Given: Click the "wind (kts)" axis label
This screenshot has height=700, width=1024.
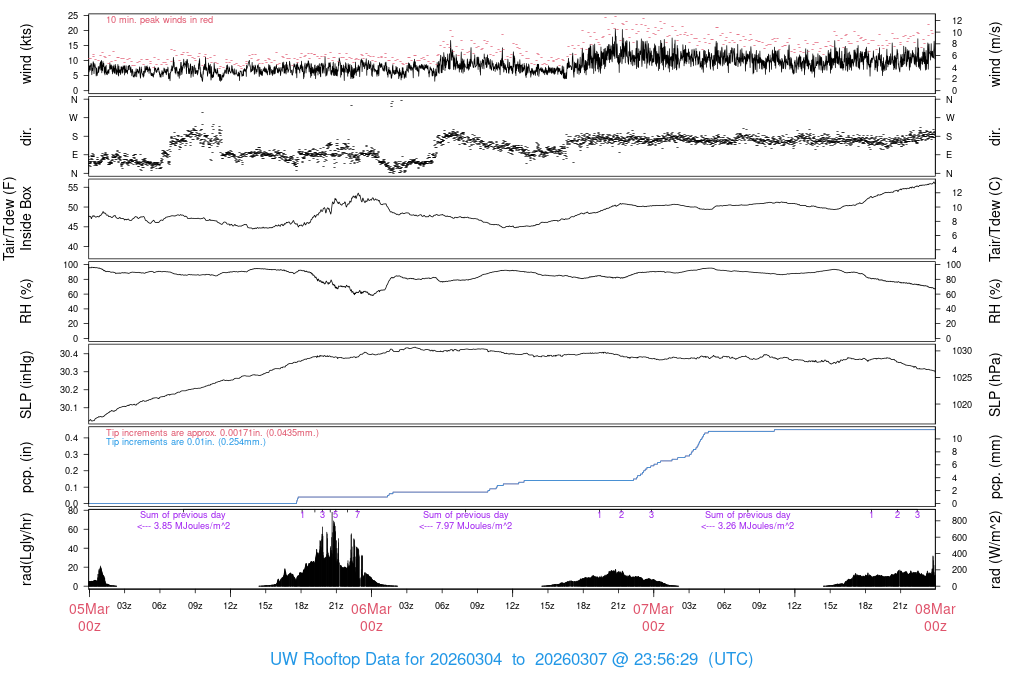Looking at the screenshot, I should [26, 54].
